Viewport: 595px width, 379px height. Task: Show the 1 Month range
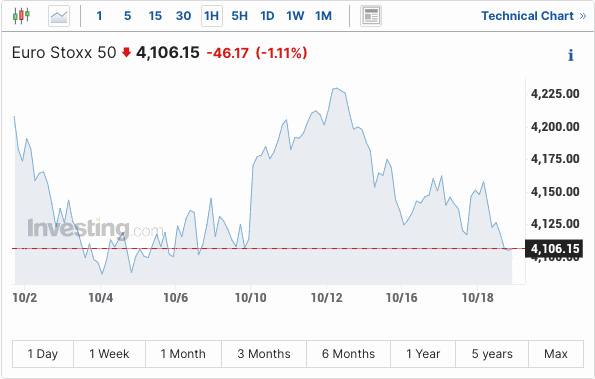[x=183, y=354]
